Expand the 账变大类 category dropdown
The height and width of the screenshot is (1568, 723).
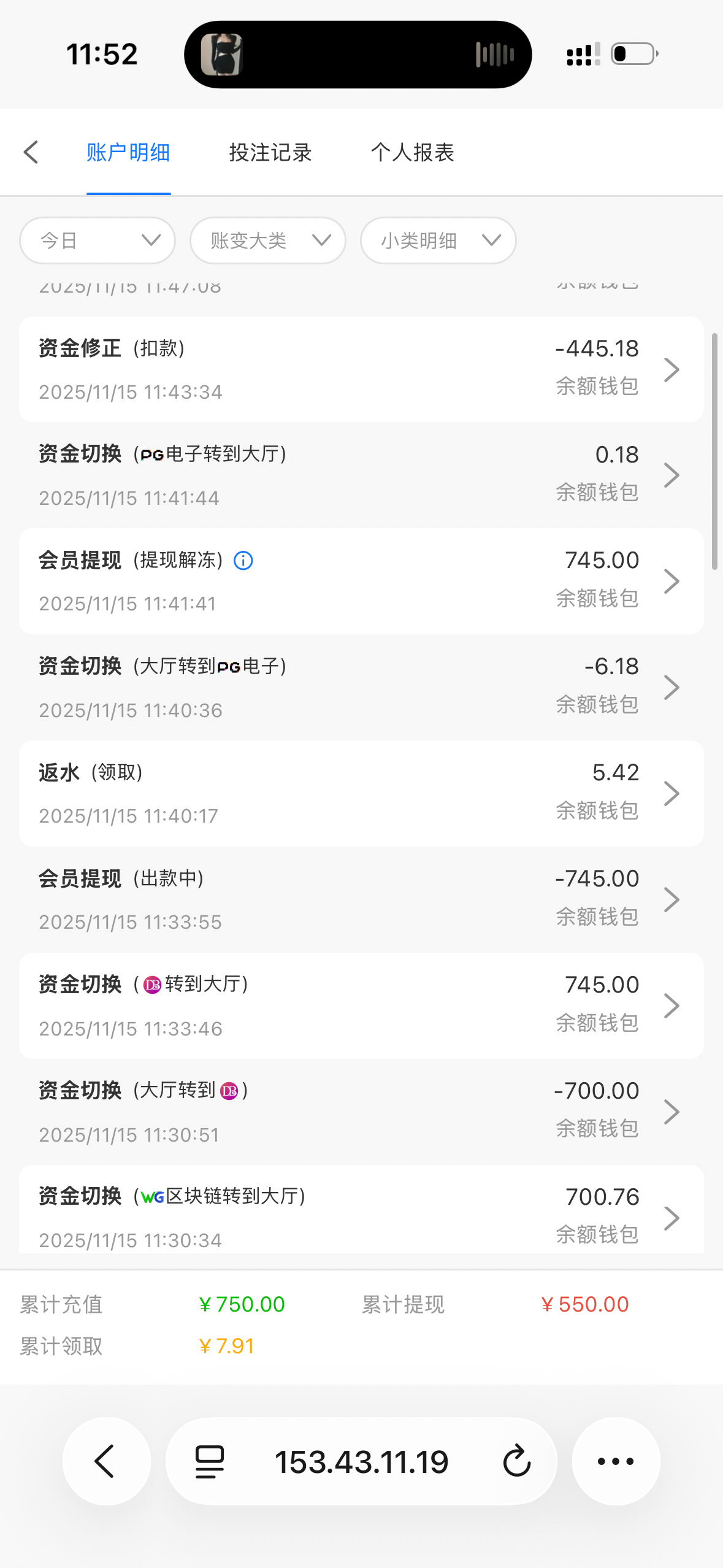(268, 240)
